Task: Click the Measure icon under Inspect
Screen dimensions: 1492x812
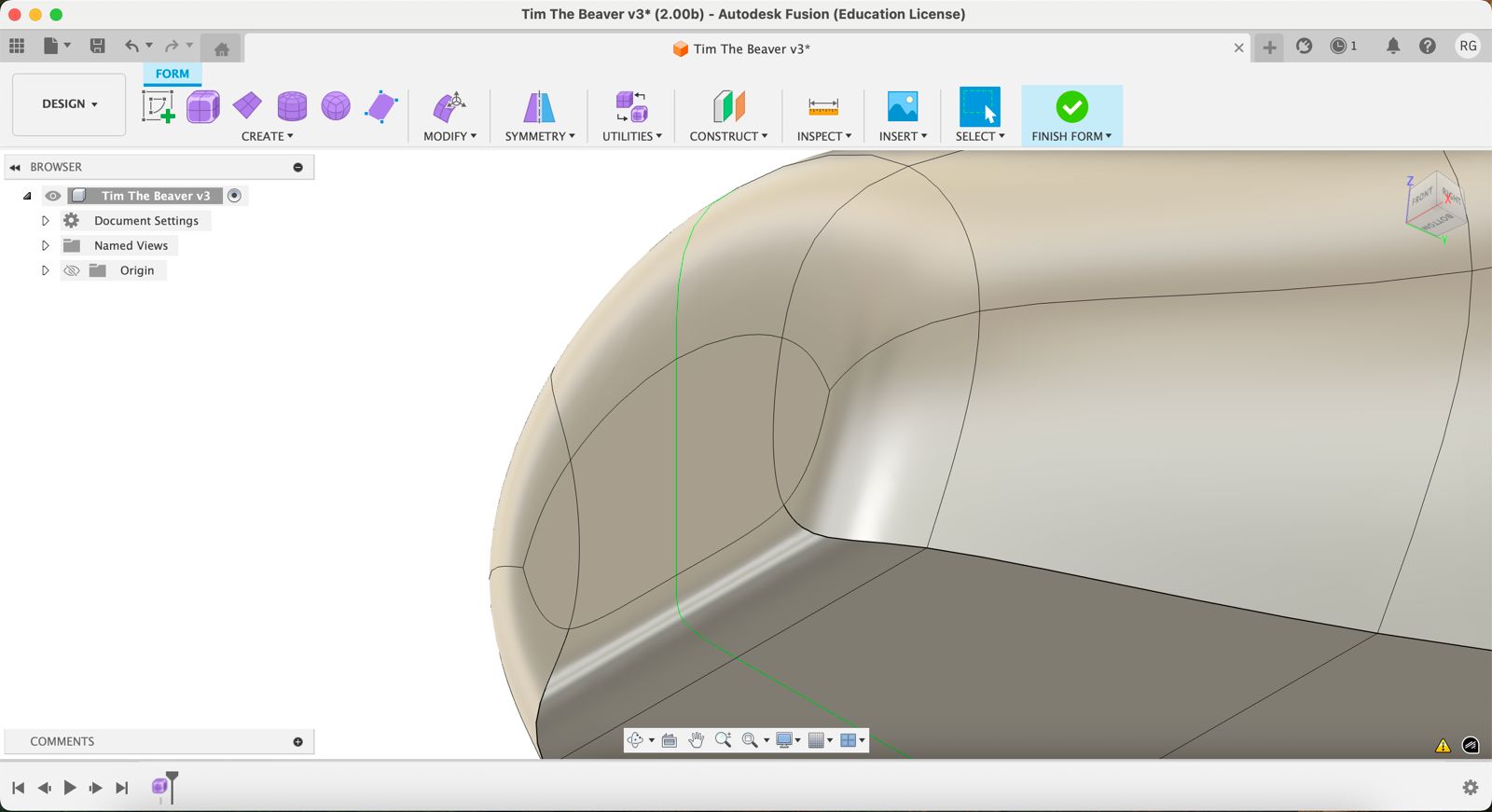Action: [823, 107]
